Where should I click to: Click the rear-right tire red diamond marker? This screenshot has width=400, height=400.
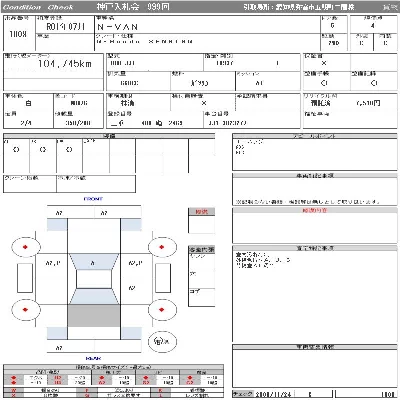(x=162, y=310)
